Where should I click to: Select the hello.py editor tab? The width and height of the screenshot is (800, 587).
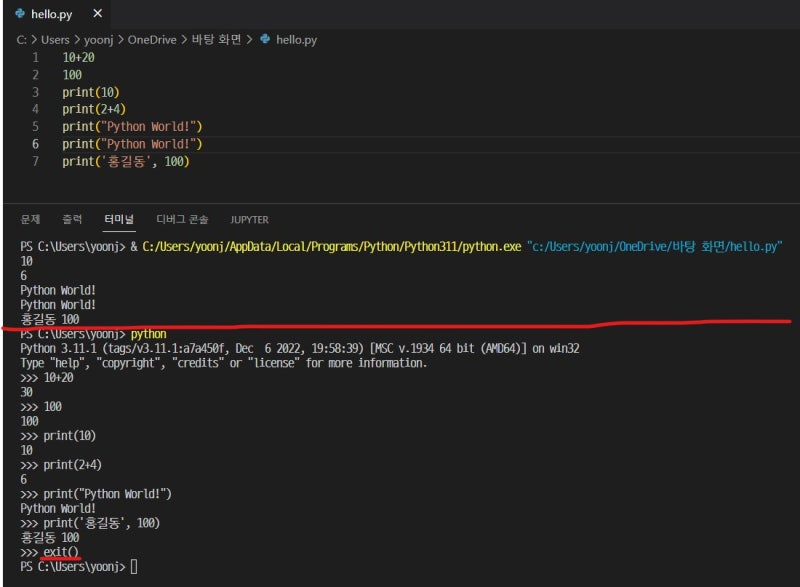click(57, 14)
